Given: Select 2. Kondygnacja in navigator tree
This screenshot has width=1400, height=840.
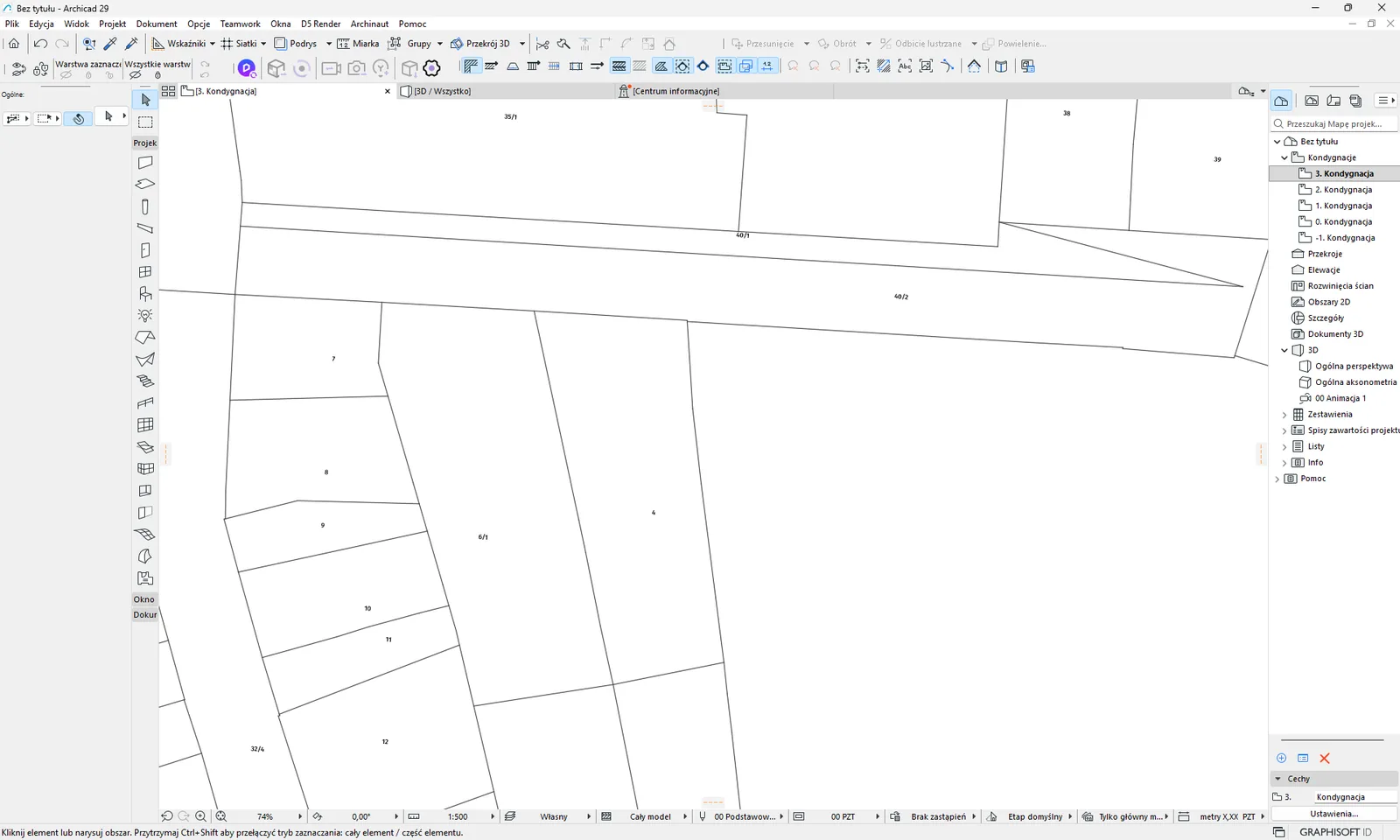Looking at the screenshot, I should tap(1343, 190).
